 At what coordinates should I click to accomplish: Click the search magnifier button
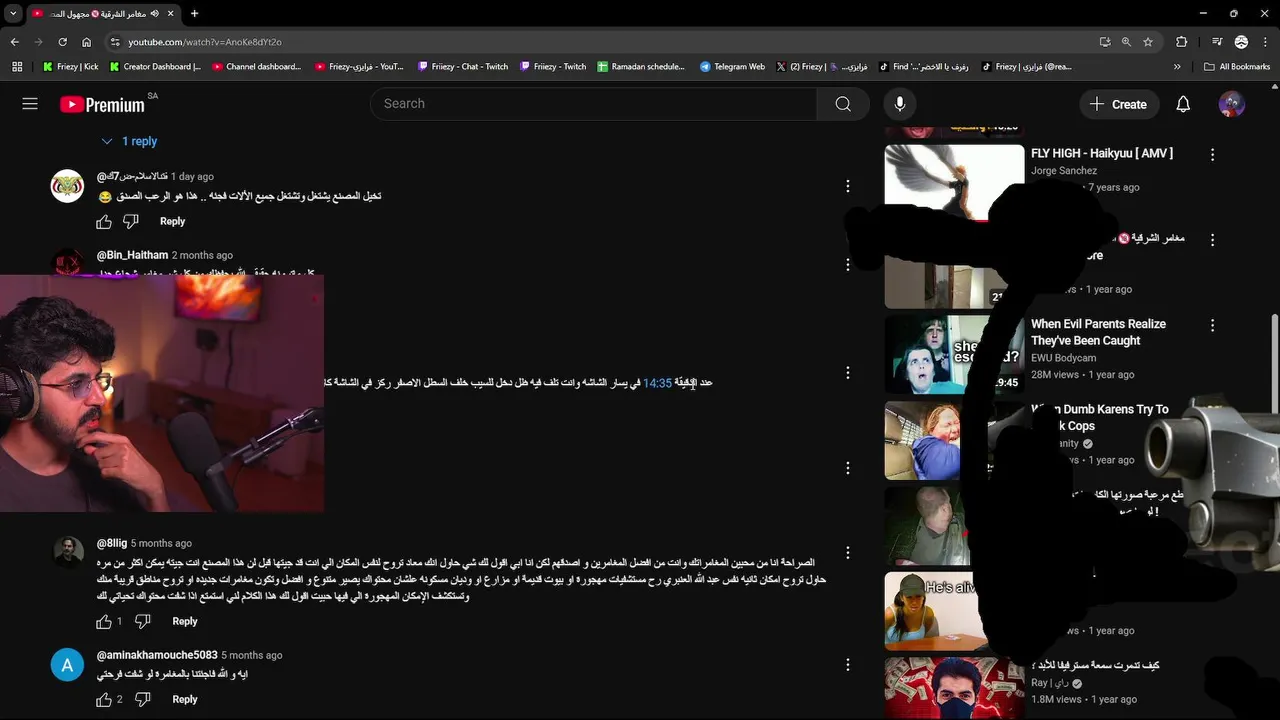(843, 104)
